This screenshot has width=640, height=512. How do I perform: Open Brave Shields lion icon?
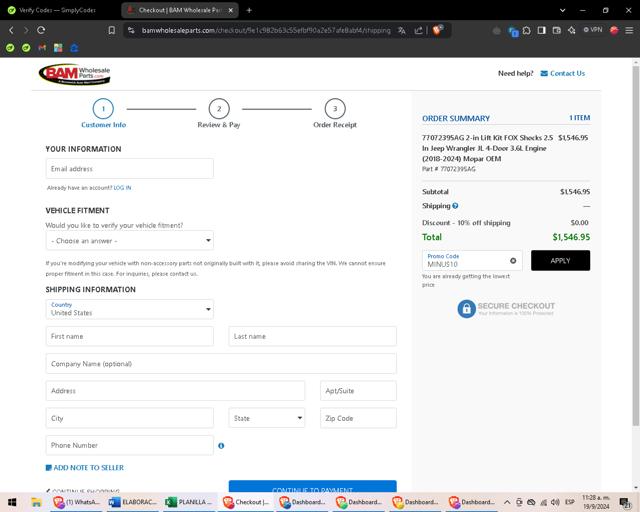(438, 30)
